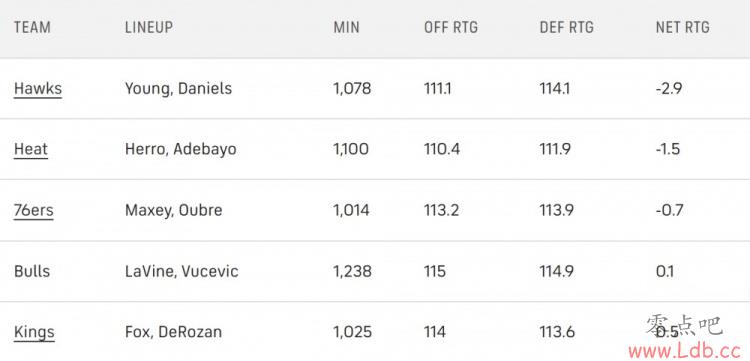This screenshot has height=361, width=750.
Task: Click the www.Ldb.cc watermark link
Action: tap(689, 350)
